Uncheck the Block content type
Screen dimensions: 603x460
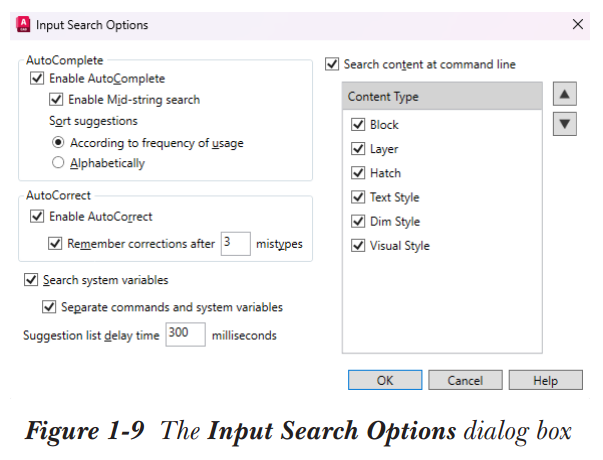[358, 125]
